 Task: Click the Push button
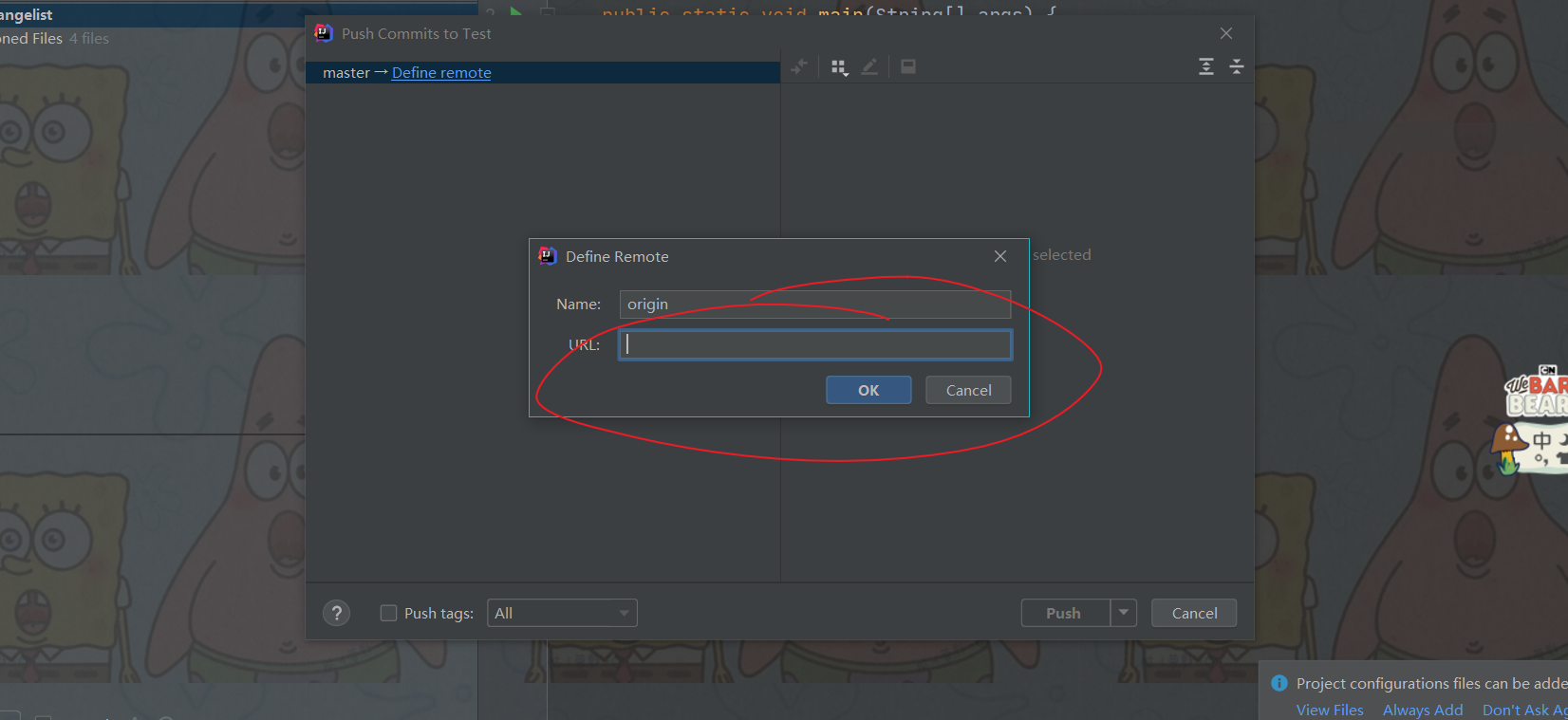click(1064, 613)
